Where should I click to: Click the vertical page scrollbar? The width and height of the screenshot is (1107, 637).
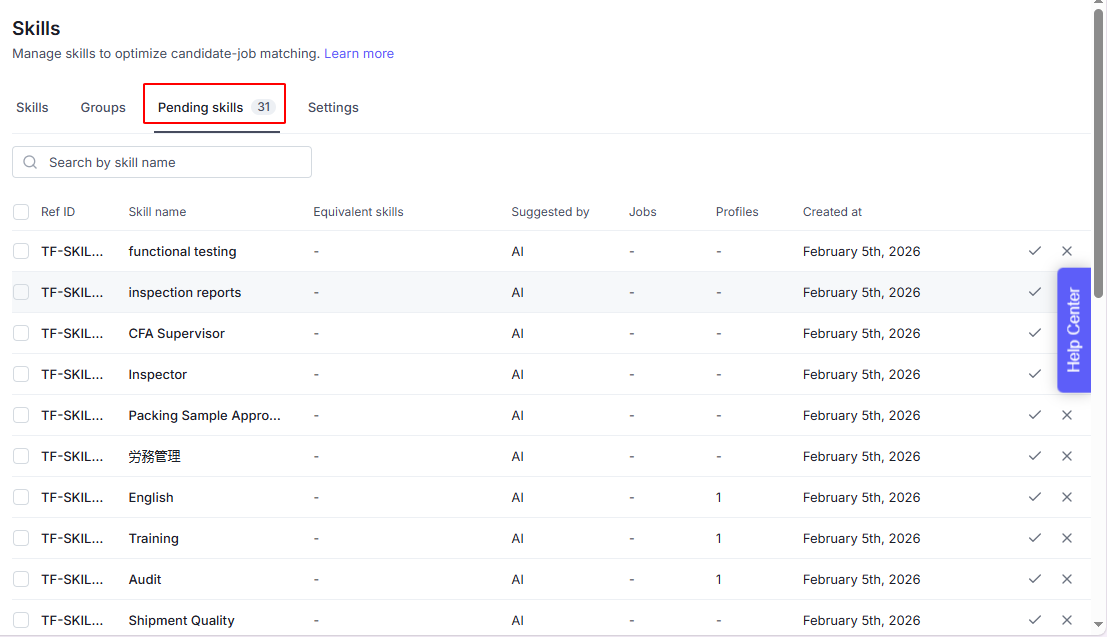coord(1099,200)
